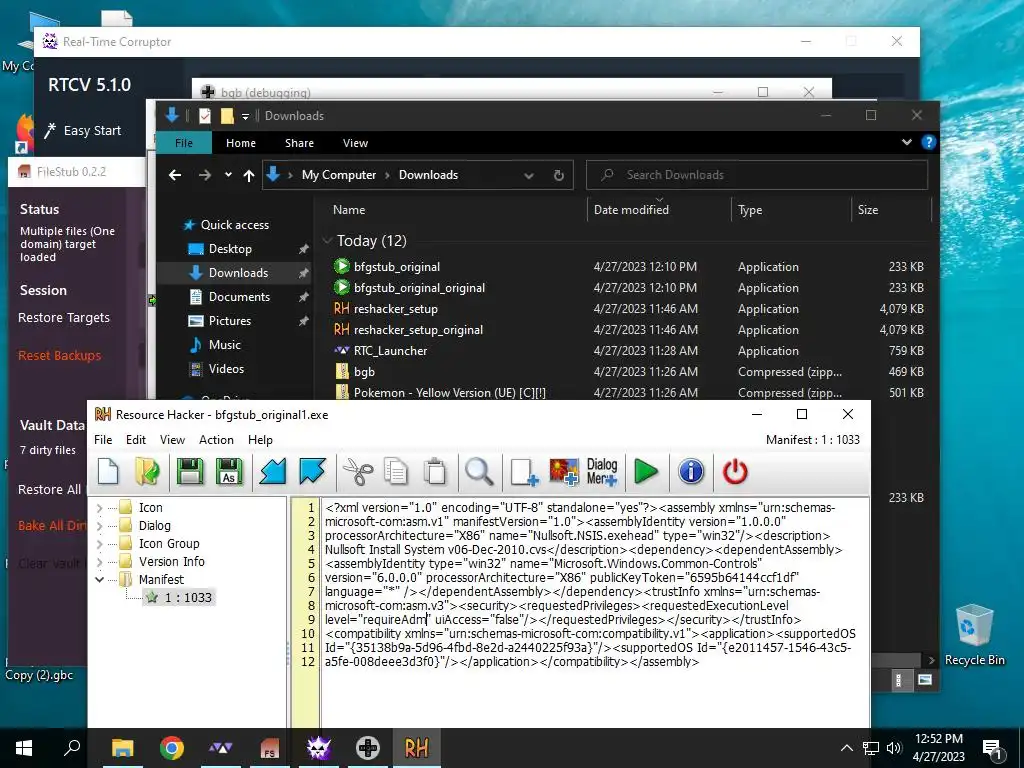Show hidden system tray icons
This screenshot has width=1024, height=768.
pos(846,748)
